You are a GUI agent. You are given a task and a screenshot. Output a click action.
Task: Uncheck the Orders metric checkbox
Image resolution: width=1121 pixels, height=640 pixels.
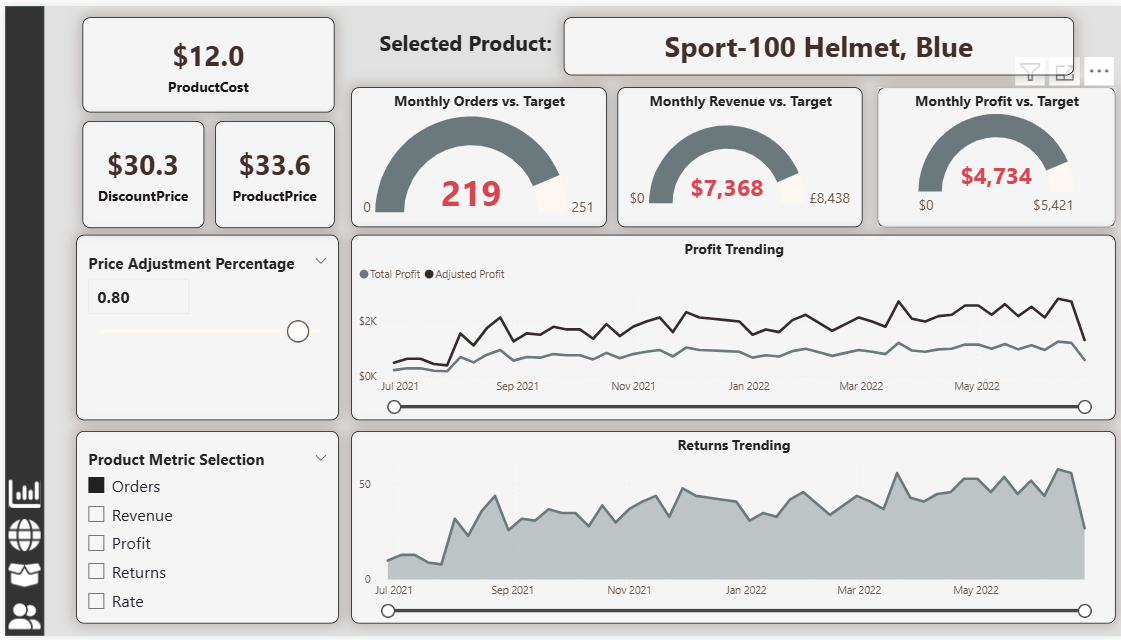pos(97,486)
